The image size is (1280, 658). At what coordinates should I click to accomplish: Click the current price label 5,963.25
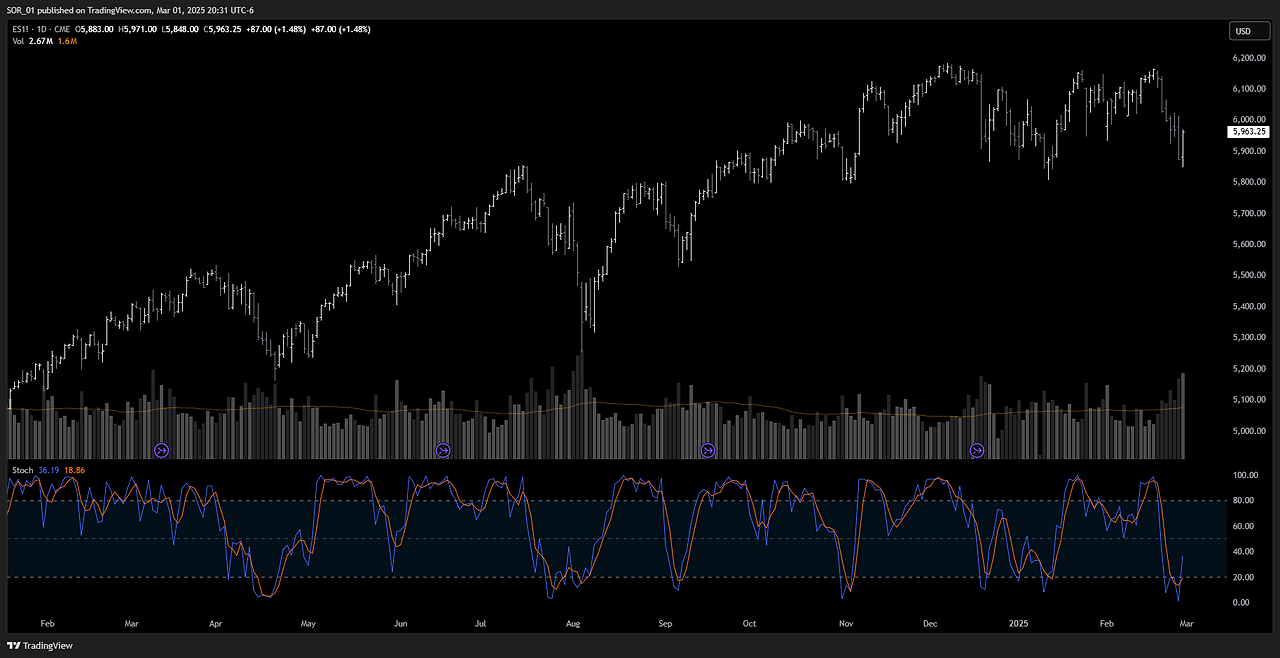coord(1250,131)
